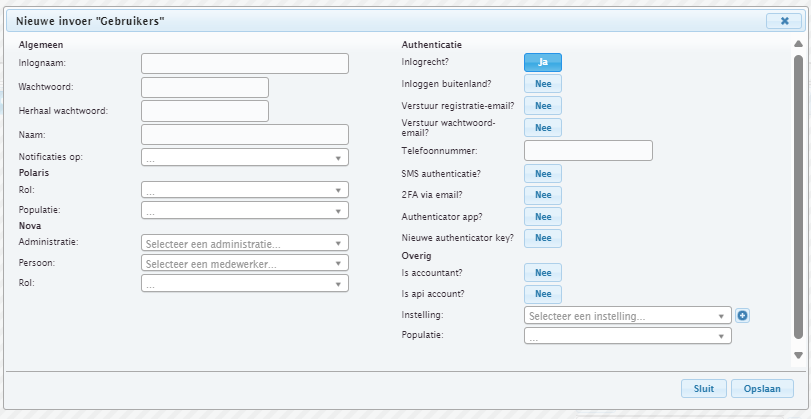Click the Sluit button
811x419 pixels.
[x=703, y=389]
